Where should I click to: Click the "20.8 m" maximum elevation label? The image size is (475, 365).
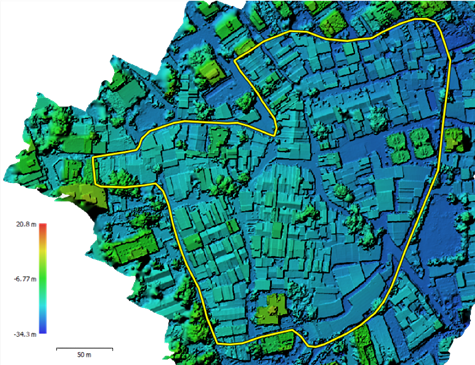(26, 224)
